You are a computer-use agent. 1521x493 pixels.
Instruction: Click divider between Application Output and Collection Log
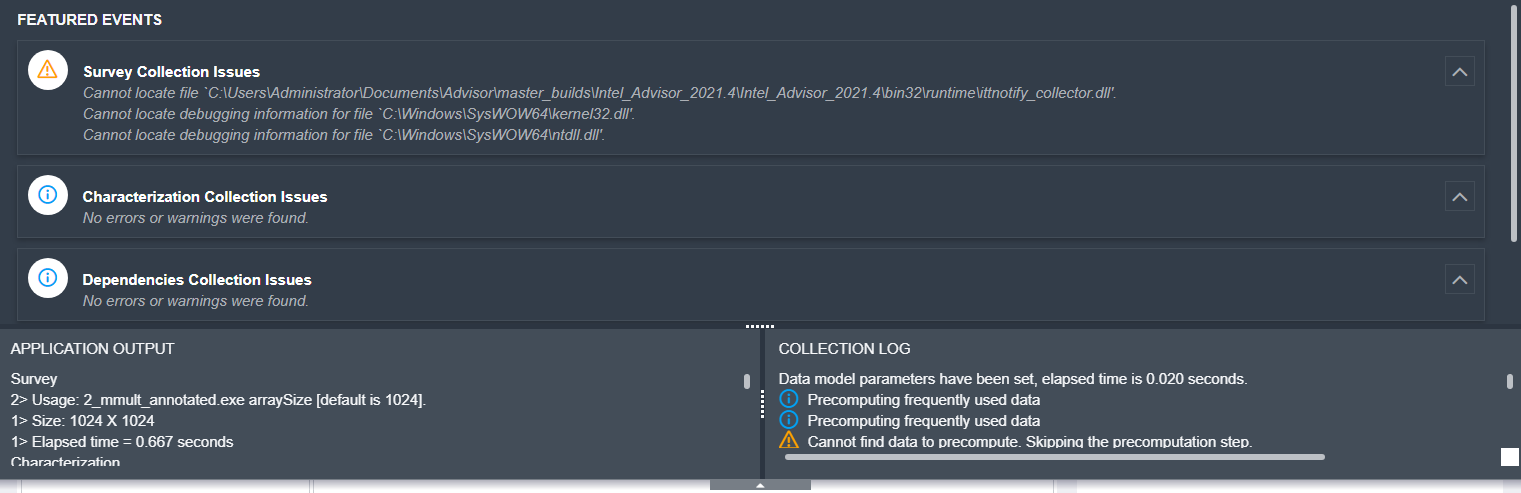762,404
